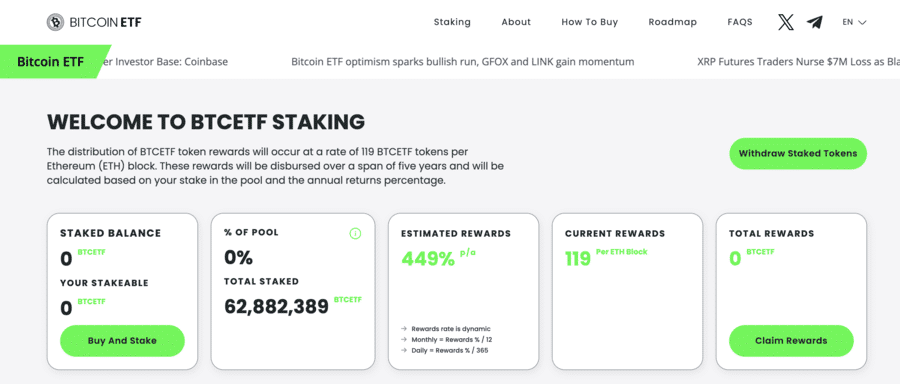This screenshot has height=384, width=900.
Task: Click the Claim Rewards button
Action: pyautogui.click(x=791, y=341)
